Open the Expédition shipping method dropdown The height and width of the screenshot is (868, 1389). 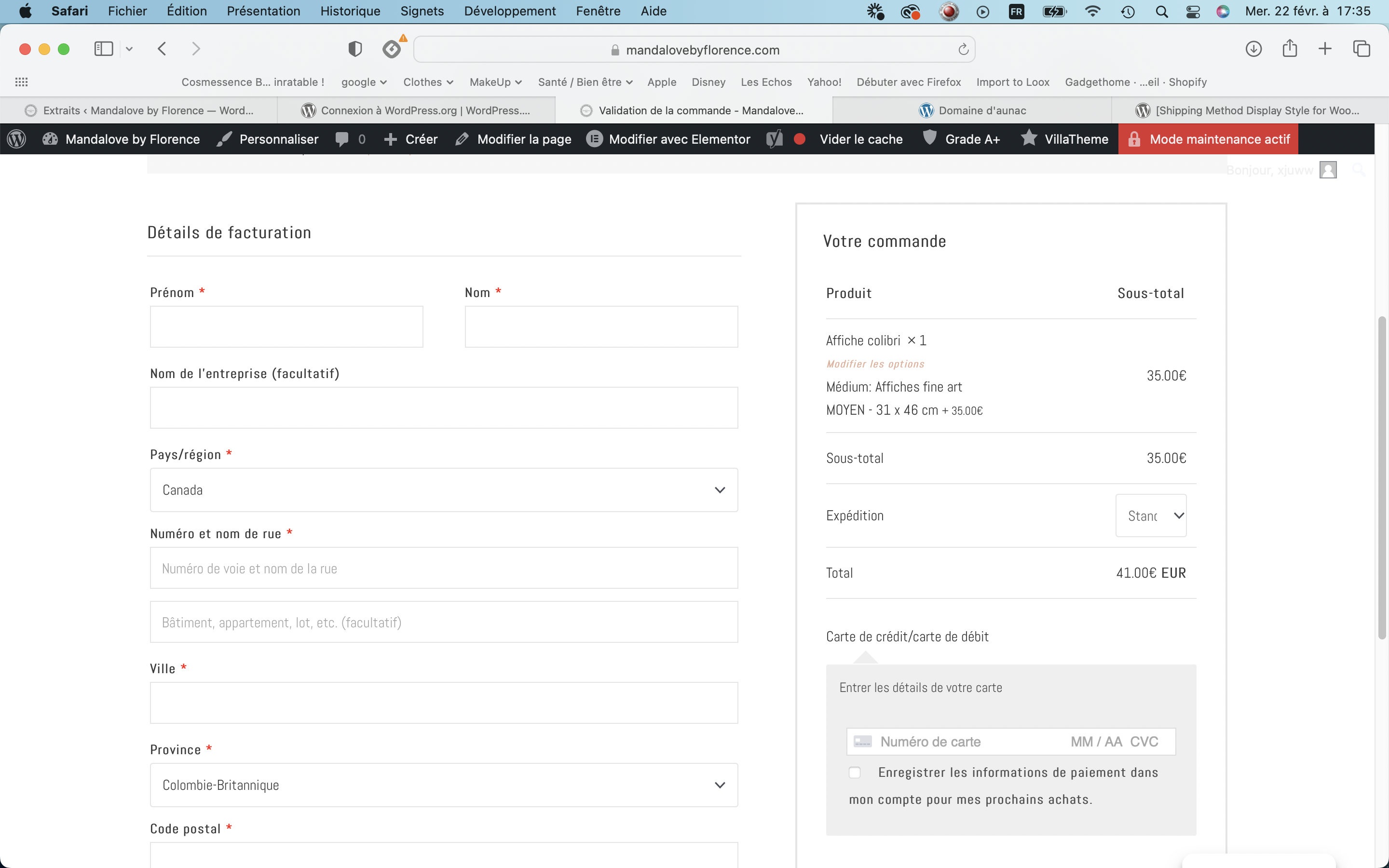click(1150, 515)
